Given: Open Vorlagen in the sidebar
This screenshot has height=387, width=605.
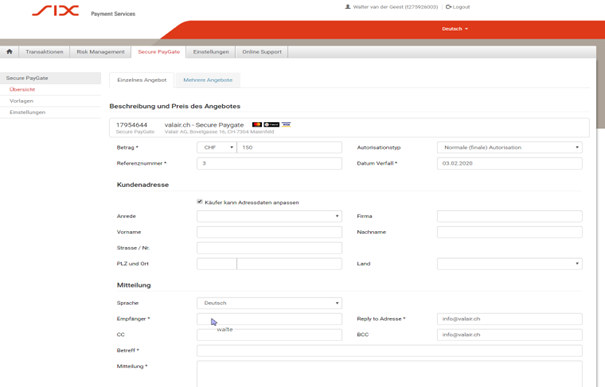Looking at the screenshot, I should [x=22, y=101].
